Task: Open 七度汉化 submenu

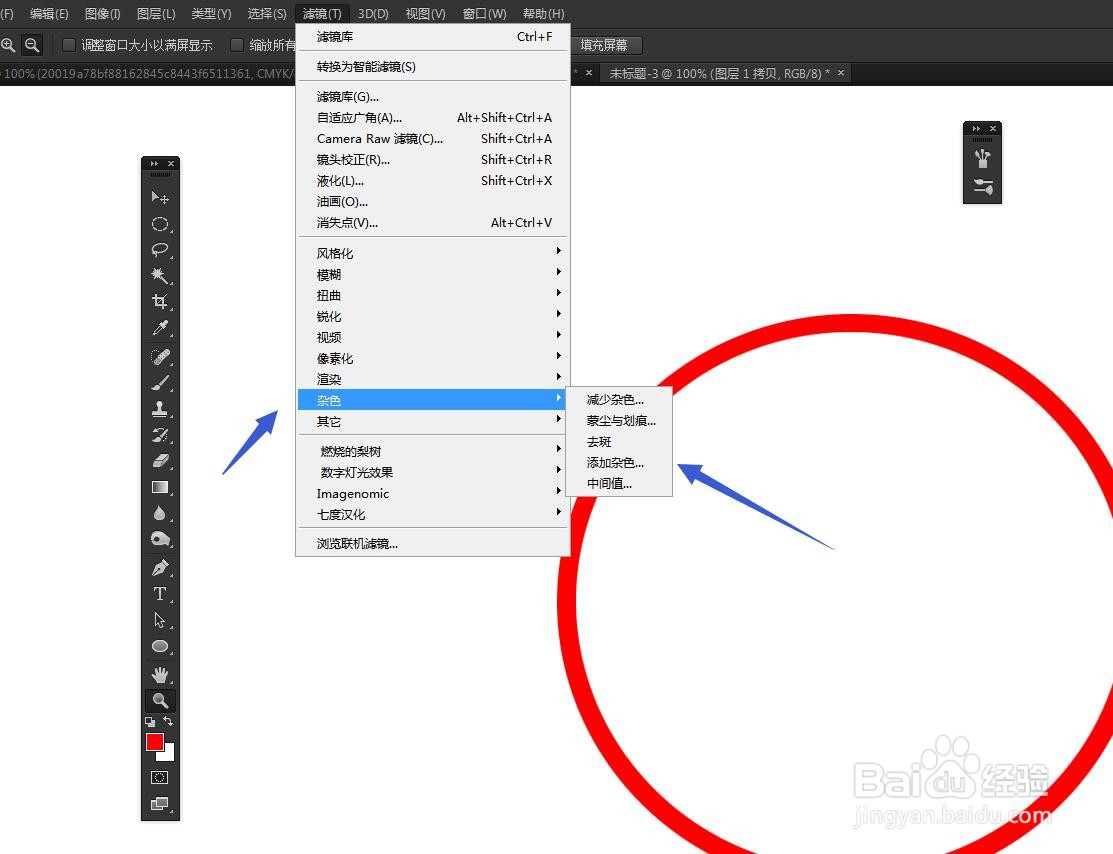Action: (x=433, y=515)
